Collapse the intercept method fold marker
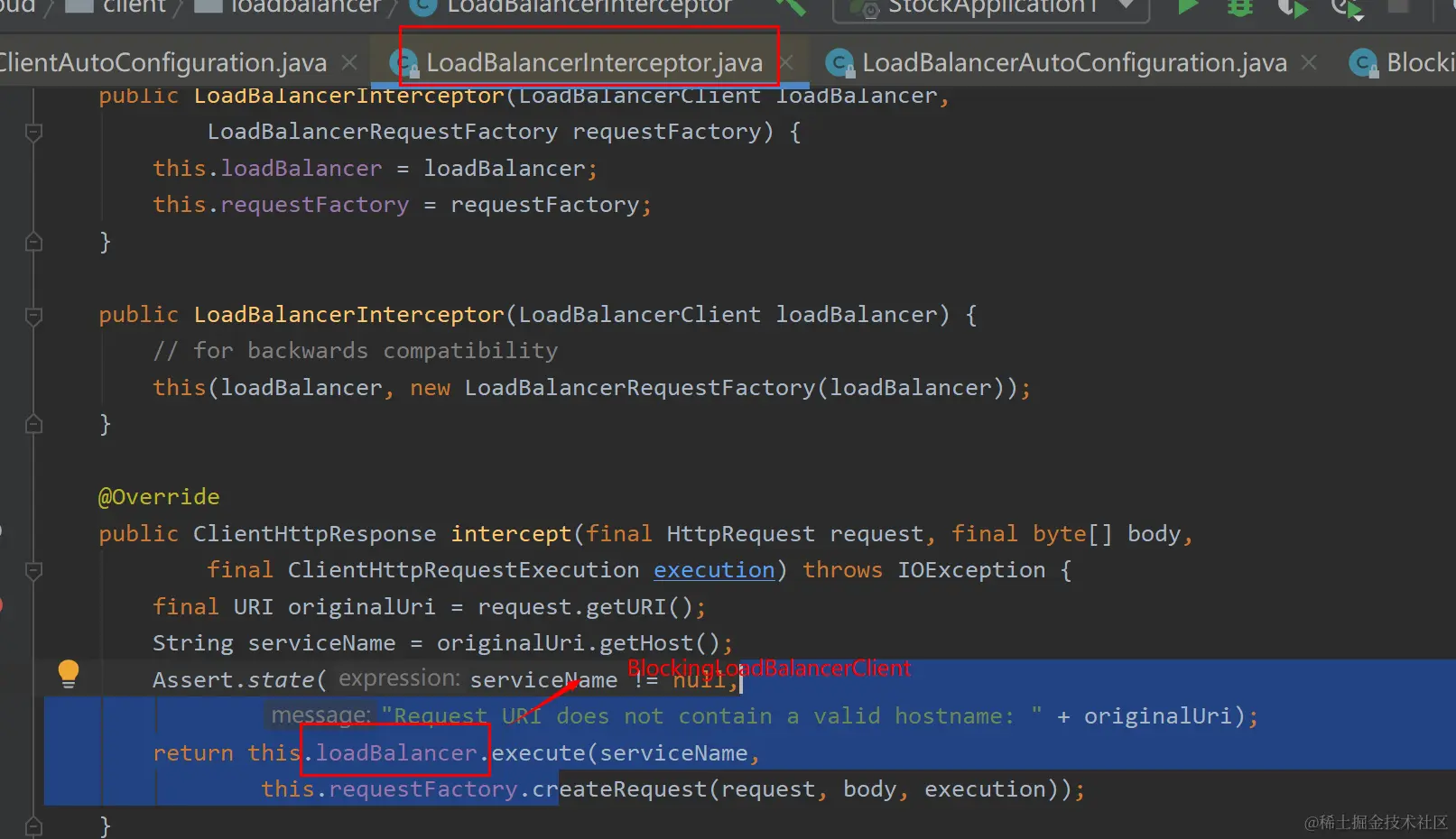 pos(34,570)
